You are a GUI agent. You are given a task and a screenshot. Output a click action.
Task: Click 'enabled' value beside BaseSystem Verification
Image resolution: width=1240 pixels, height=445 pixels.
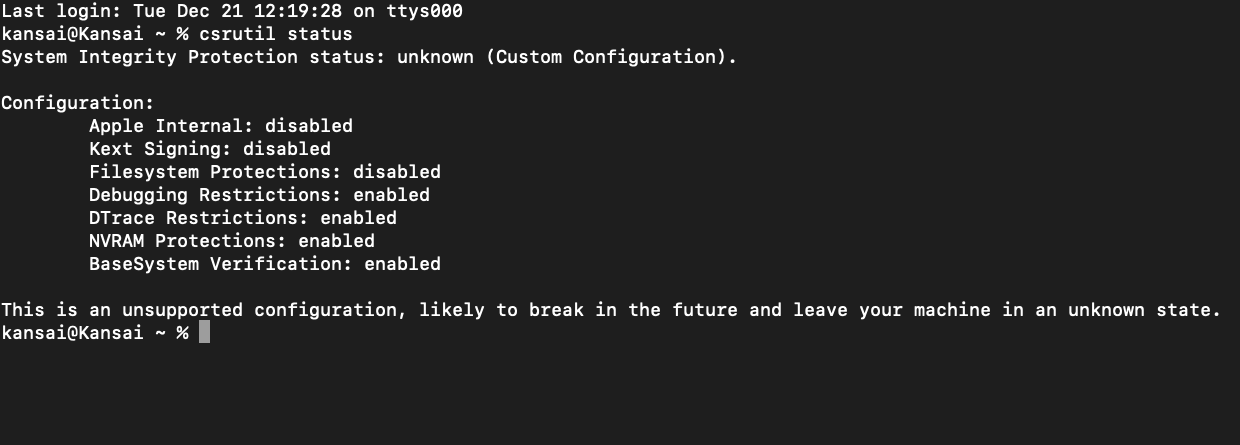pos(402,264)
